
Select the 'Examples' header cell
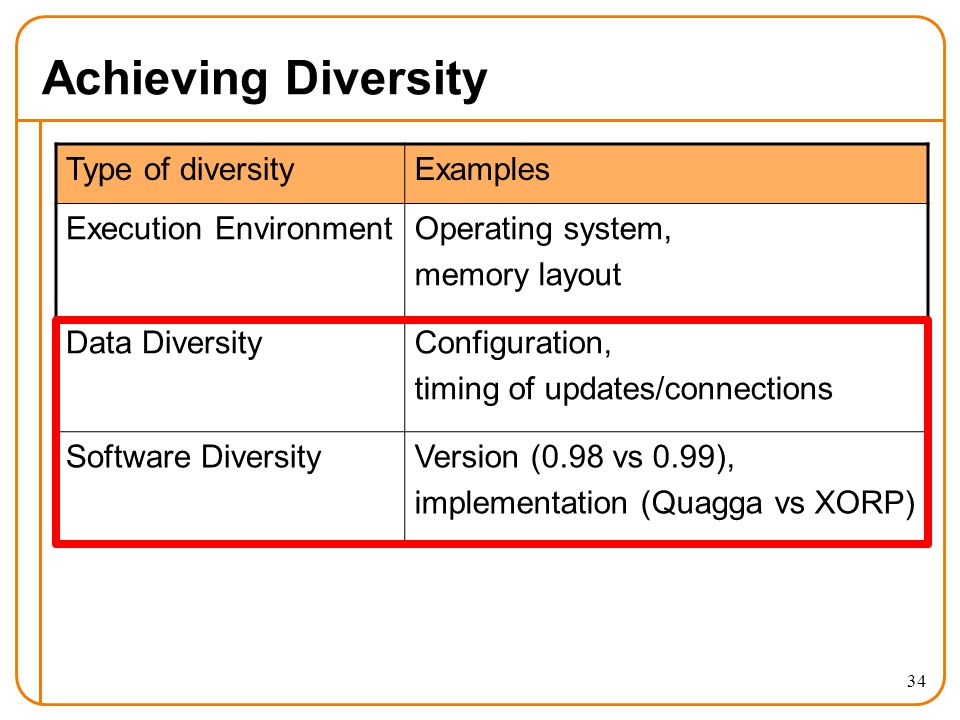pyautogui.click(x=666, y=174)
